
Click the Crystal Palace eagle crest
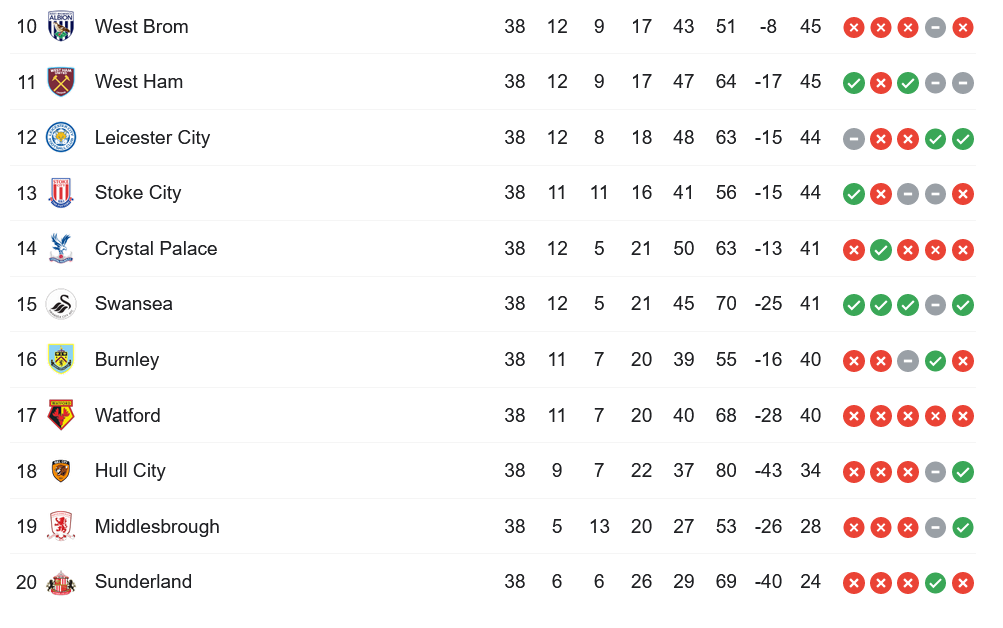[x=61, y=248]
